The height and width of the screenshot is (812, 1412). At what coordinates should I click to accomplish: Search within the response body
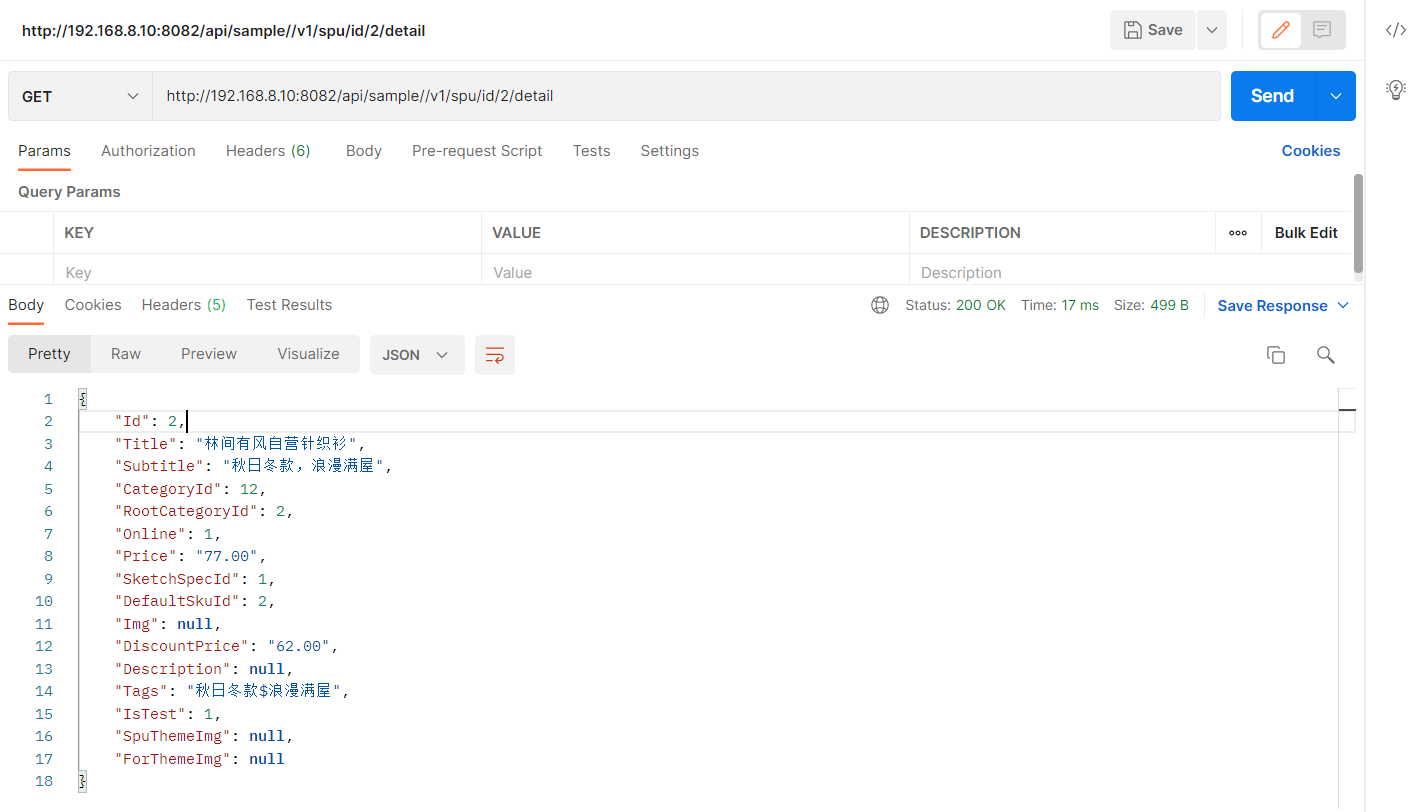[x=1325, y=355]
